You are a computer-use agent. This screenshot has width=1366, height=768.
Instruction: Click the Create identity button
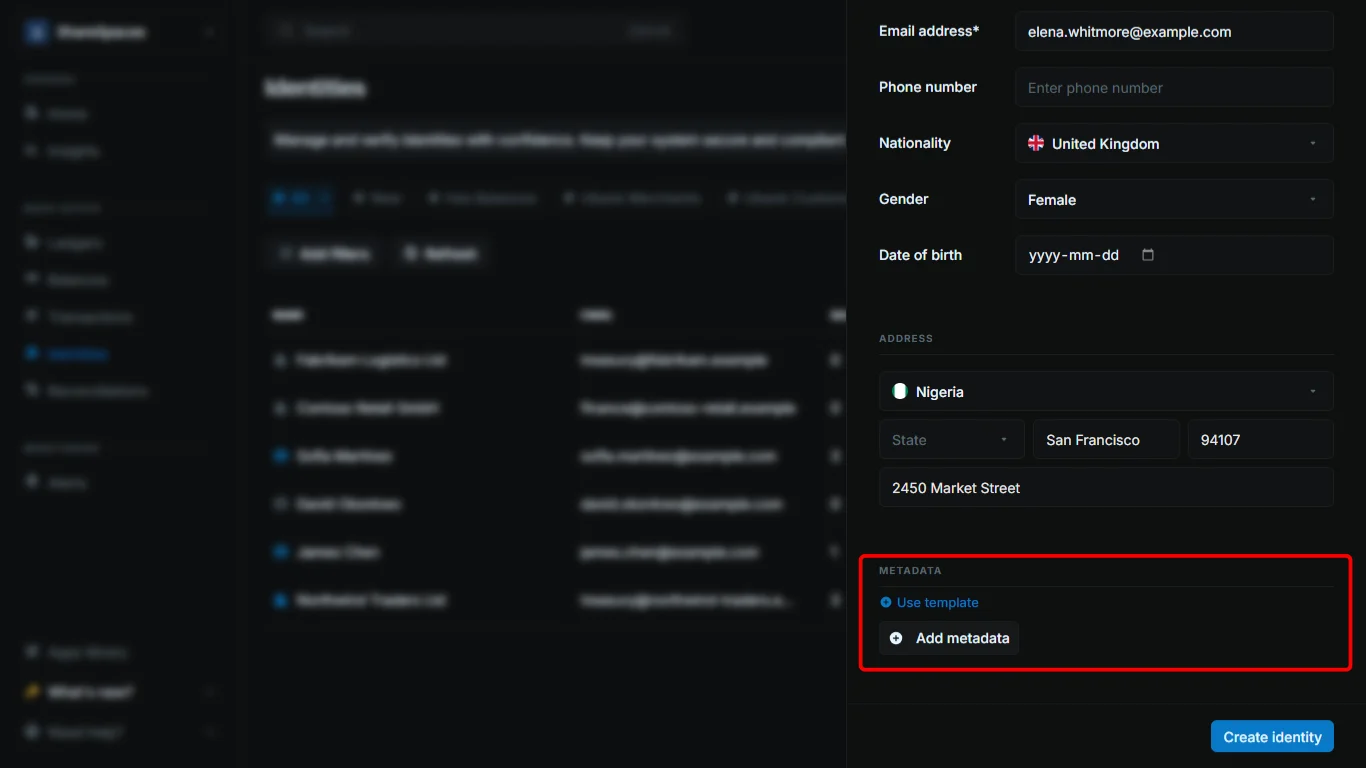1272,737
